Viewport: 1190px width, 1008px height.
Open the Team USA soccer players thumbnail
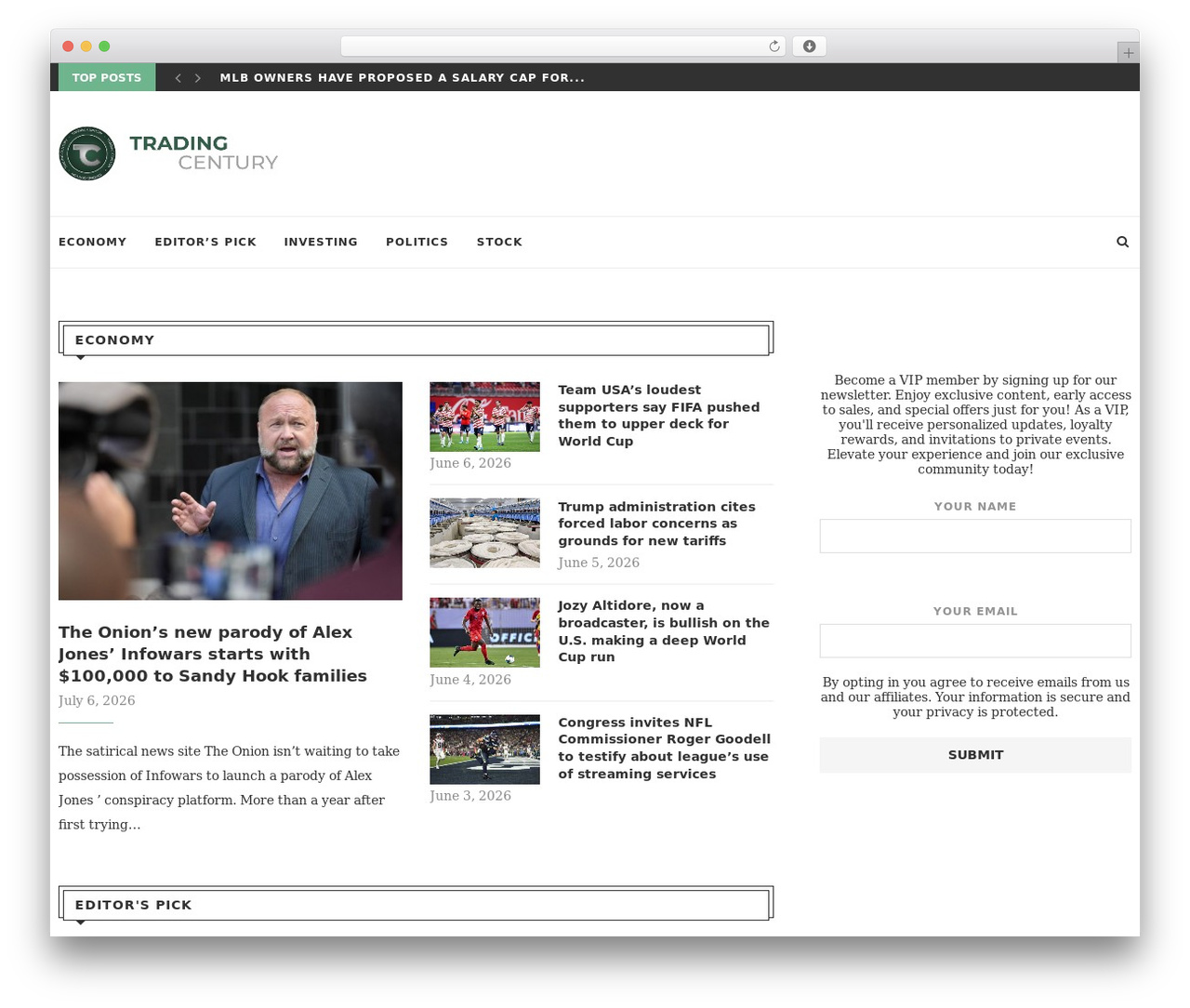(x=484, y=417)
